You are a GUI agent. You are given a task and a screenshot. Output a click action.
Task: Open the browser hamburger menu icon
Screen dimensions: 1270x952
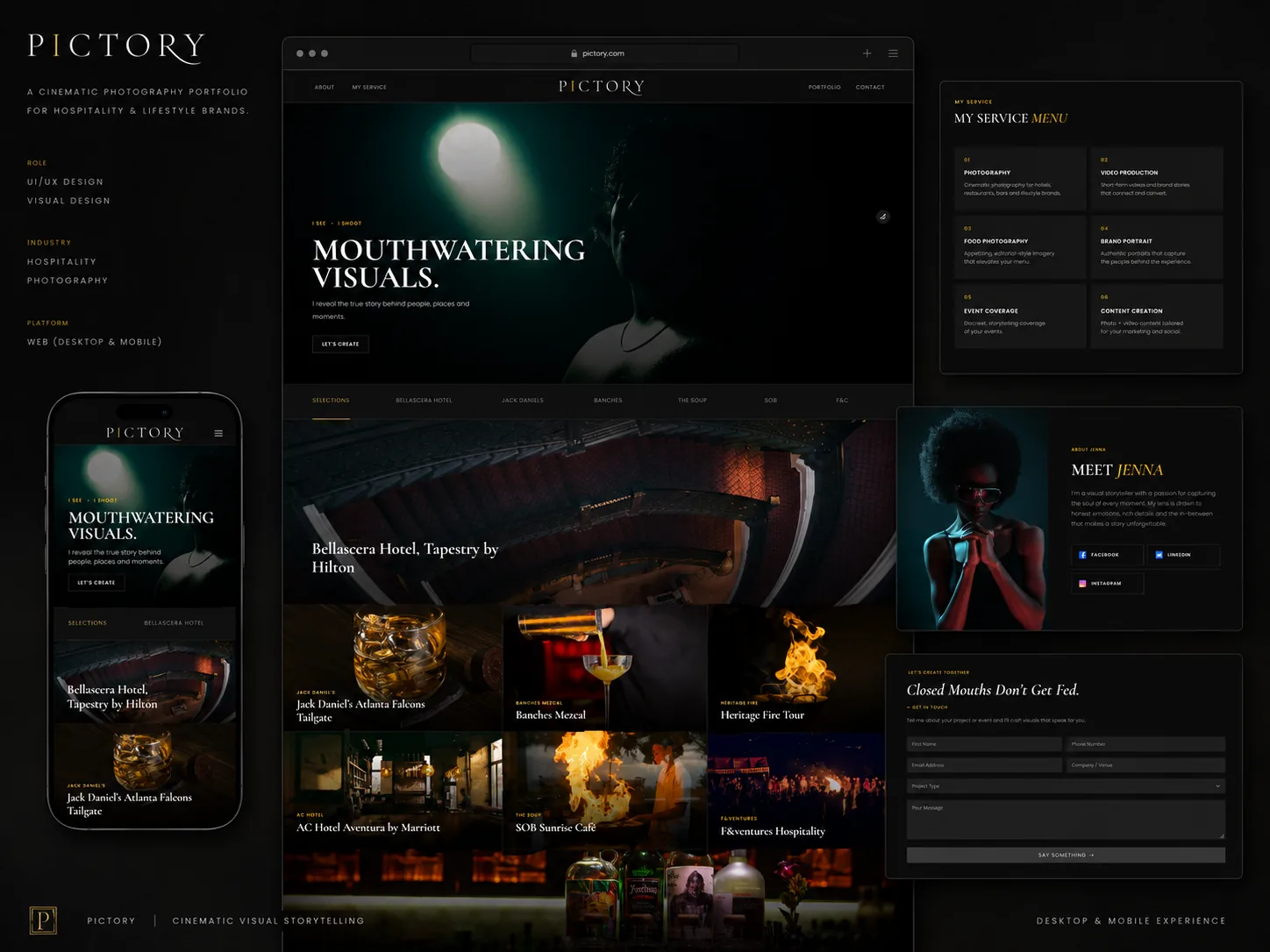tap(893, 53)
